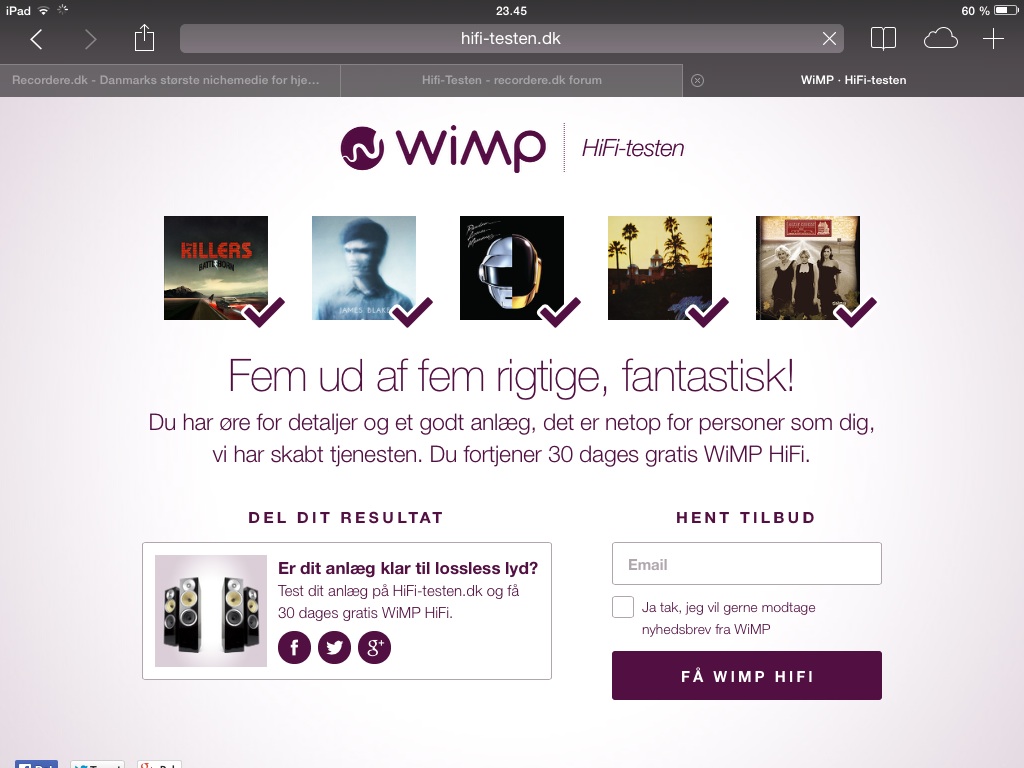1024x768 pixels.
Task: Stop loading with X in address bar
Action: (829, 39)
